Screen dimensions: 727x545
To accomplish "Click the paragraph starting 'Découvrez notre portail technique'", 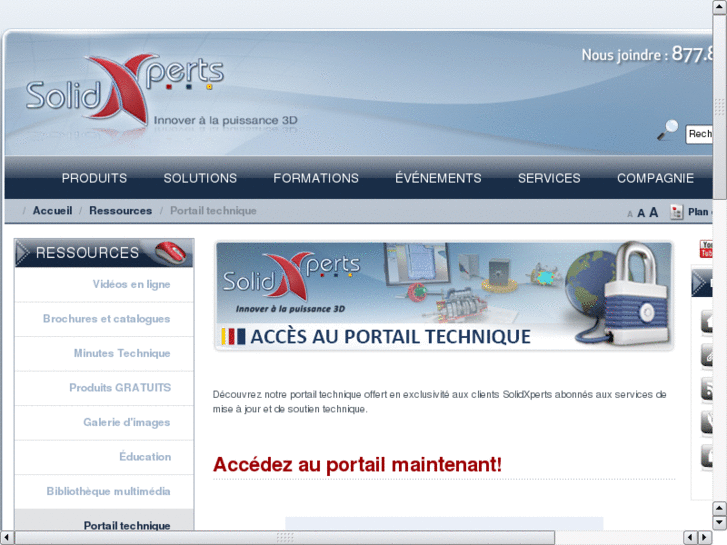I will click(x=440, y=402).
